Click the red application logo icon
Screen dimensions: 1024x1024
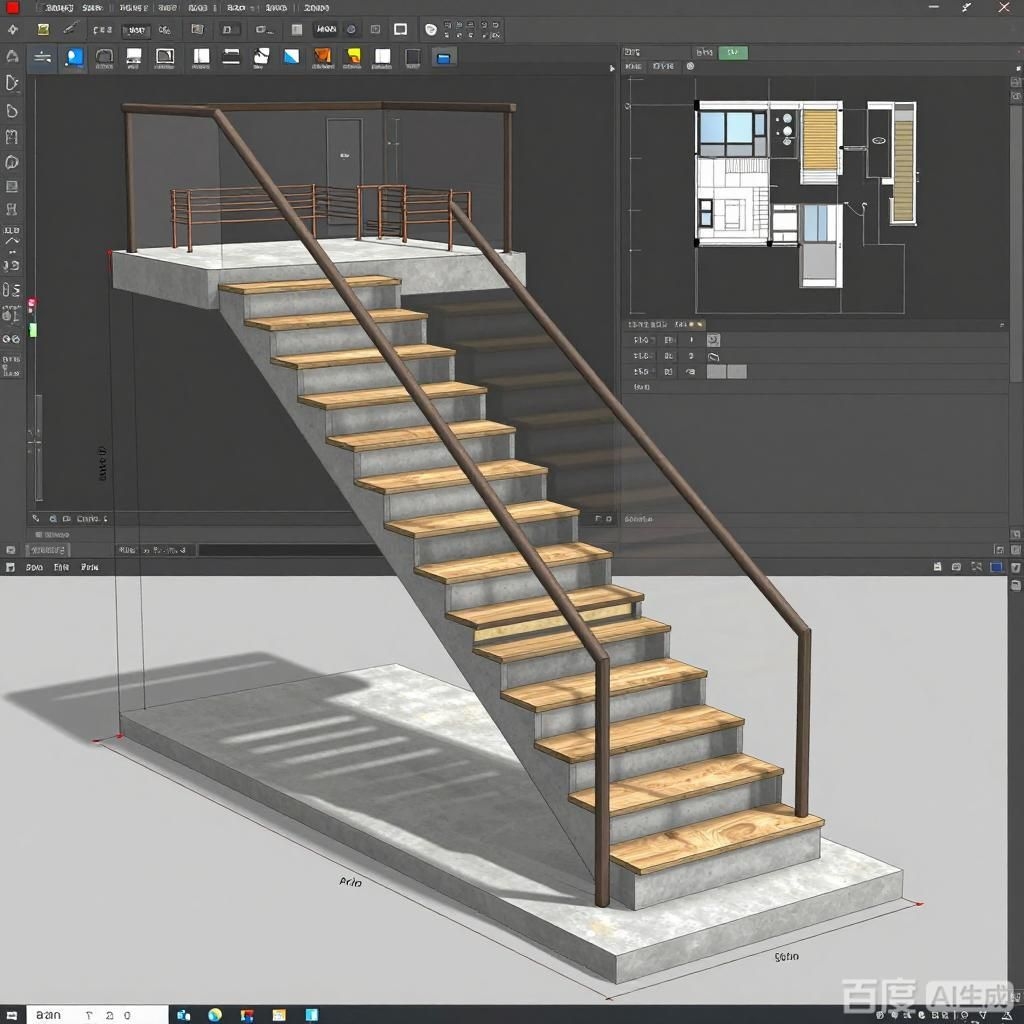pos(12,8)
